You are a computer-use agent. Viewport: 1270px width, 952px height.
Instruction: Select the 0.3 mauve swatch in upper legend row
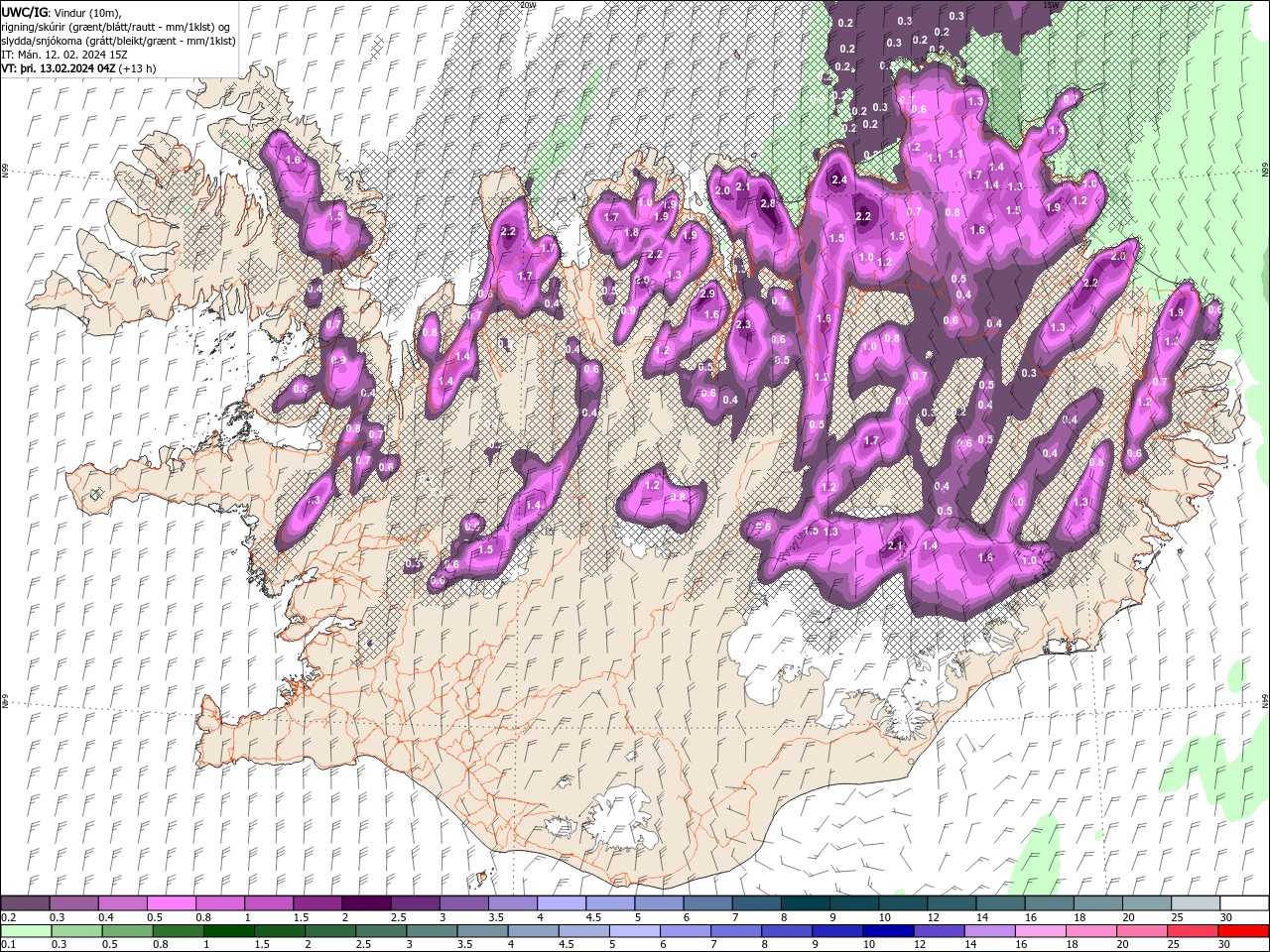click(x=73, y=903)
